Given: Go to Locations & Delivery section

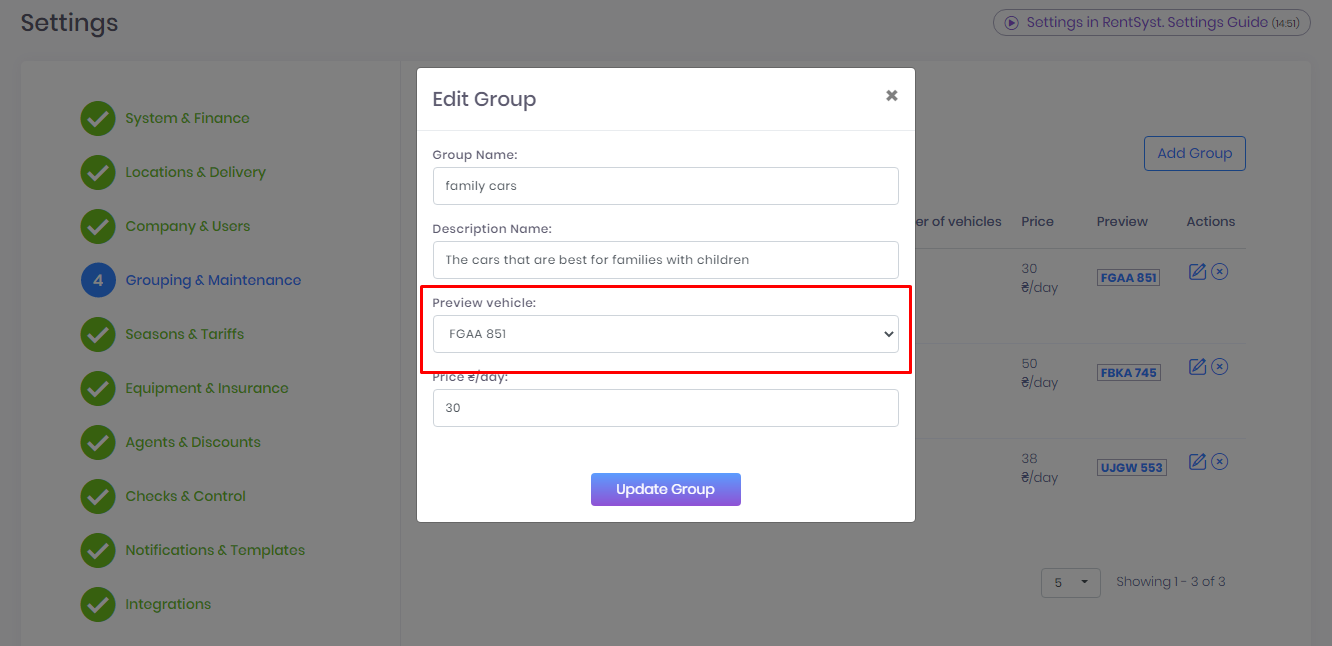Looking at the screenshot, I should coord(195,173).
